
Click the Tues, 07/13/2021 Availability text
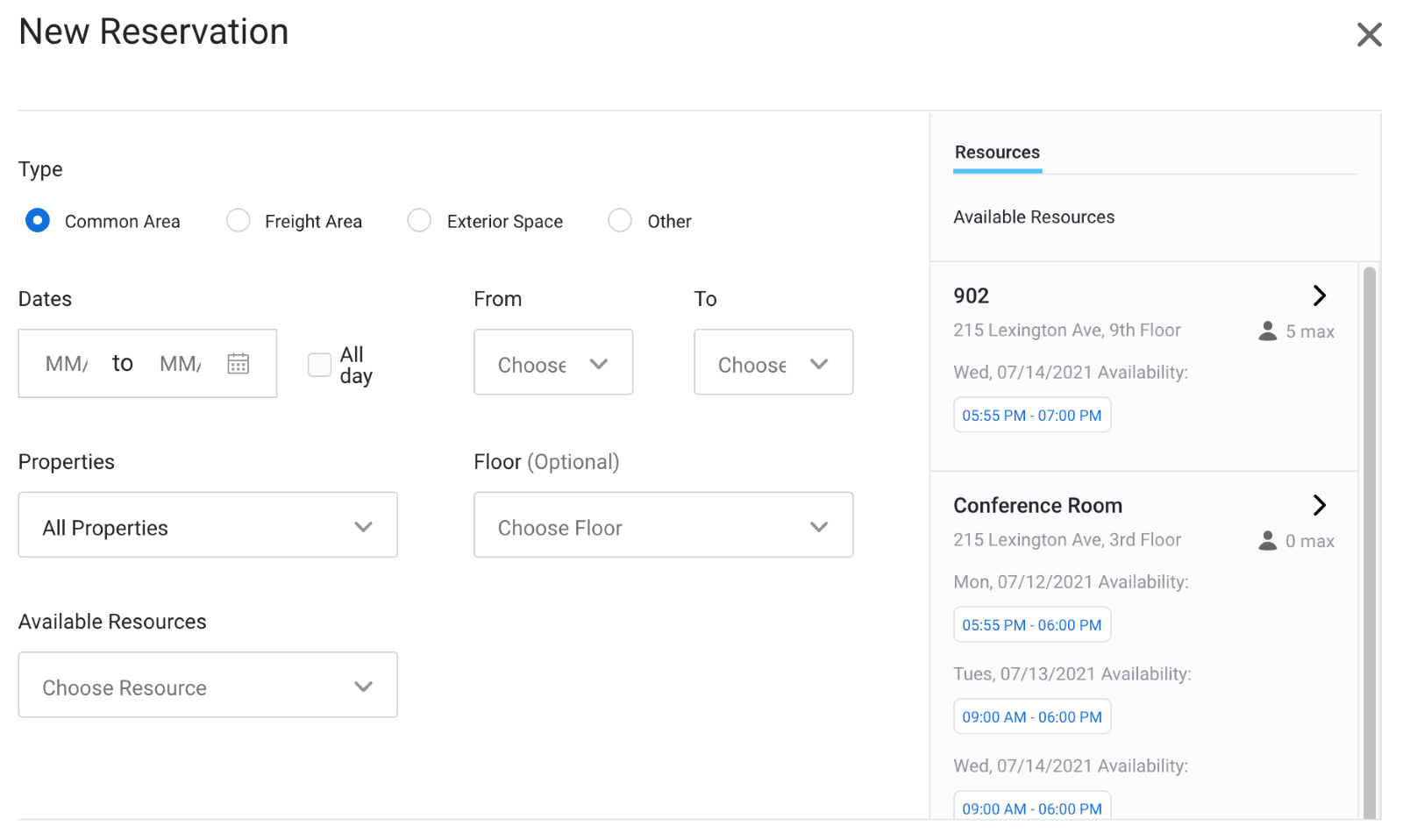[x=1072, y=674]
